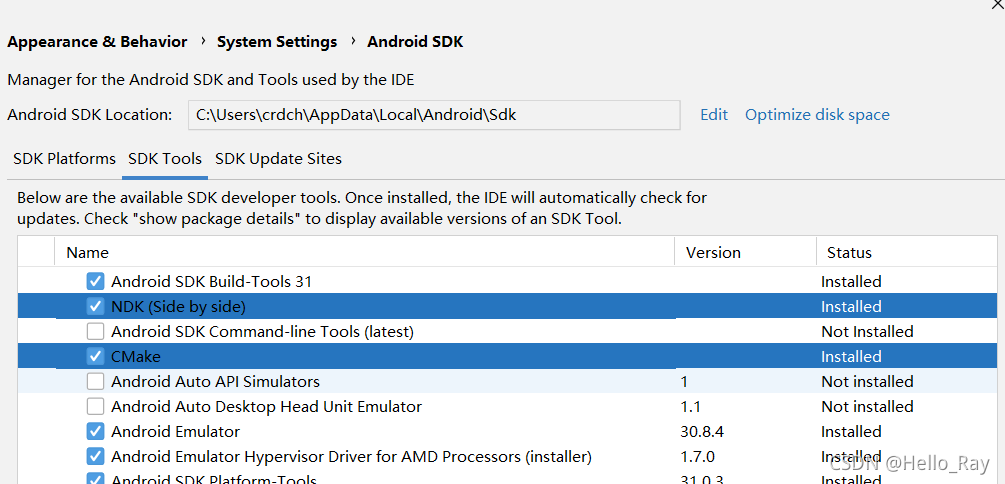The image size is (1005, 484).
Task: Select the CMake row label
Action: click(136, 356)
